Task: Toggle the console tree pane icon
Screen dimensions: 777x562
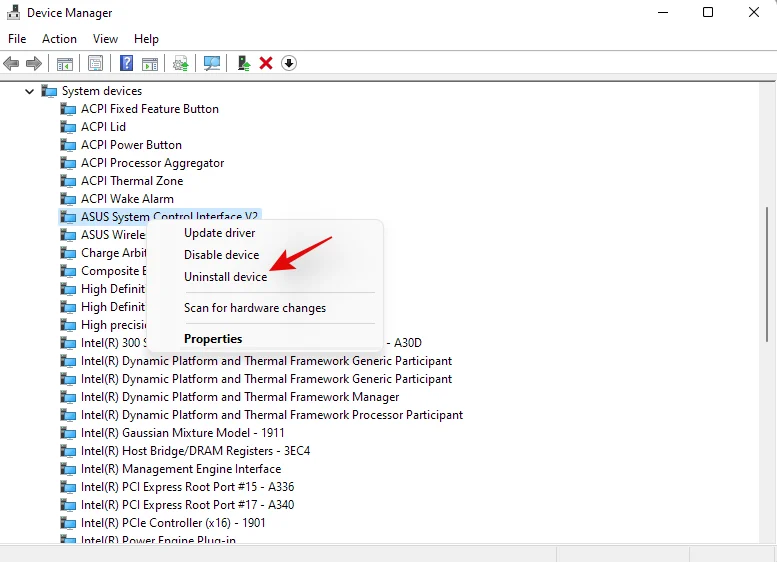Action: pyautogui.click(x=65, y=63)
